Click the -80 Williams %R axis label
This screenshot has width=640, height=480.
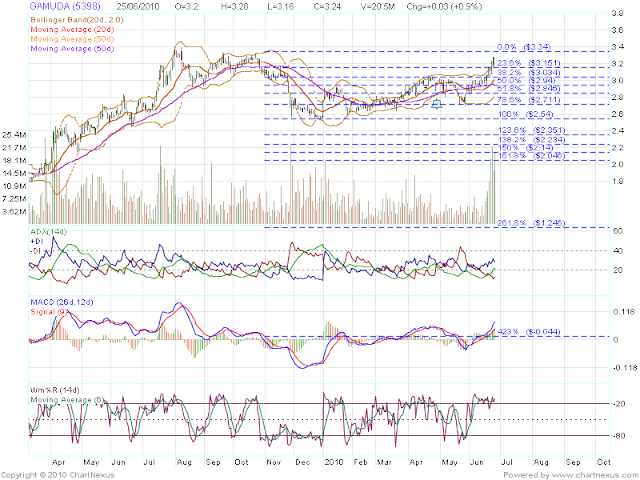618,436
